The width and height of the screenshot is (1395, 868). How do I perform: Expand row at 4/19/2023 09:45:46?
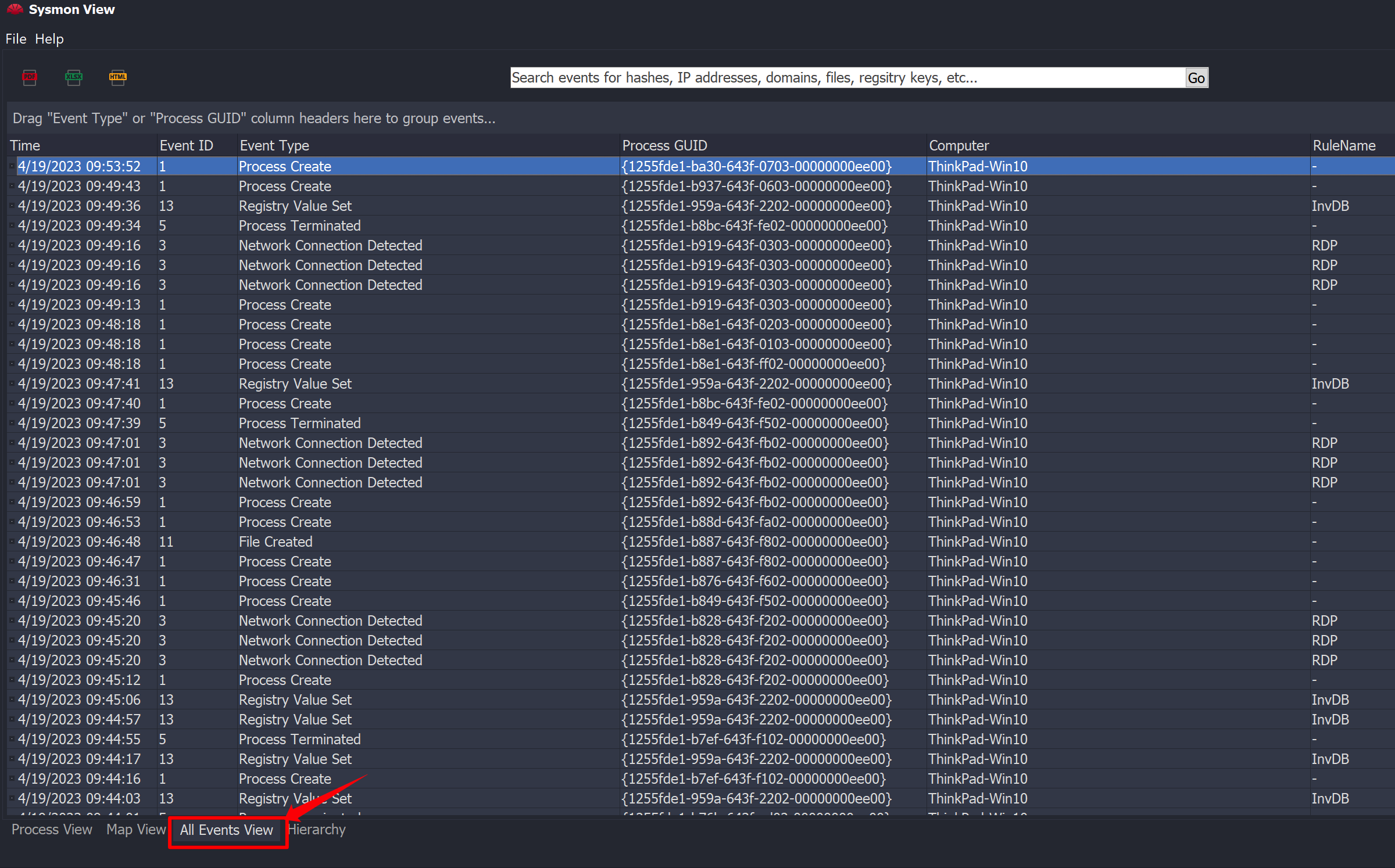coord(12,601)
